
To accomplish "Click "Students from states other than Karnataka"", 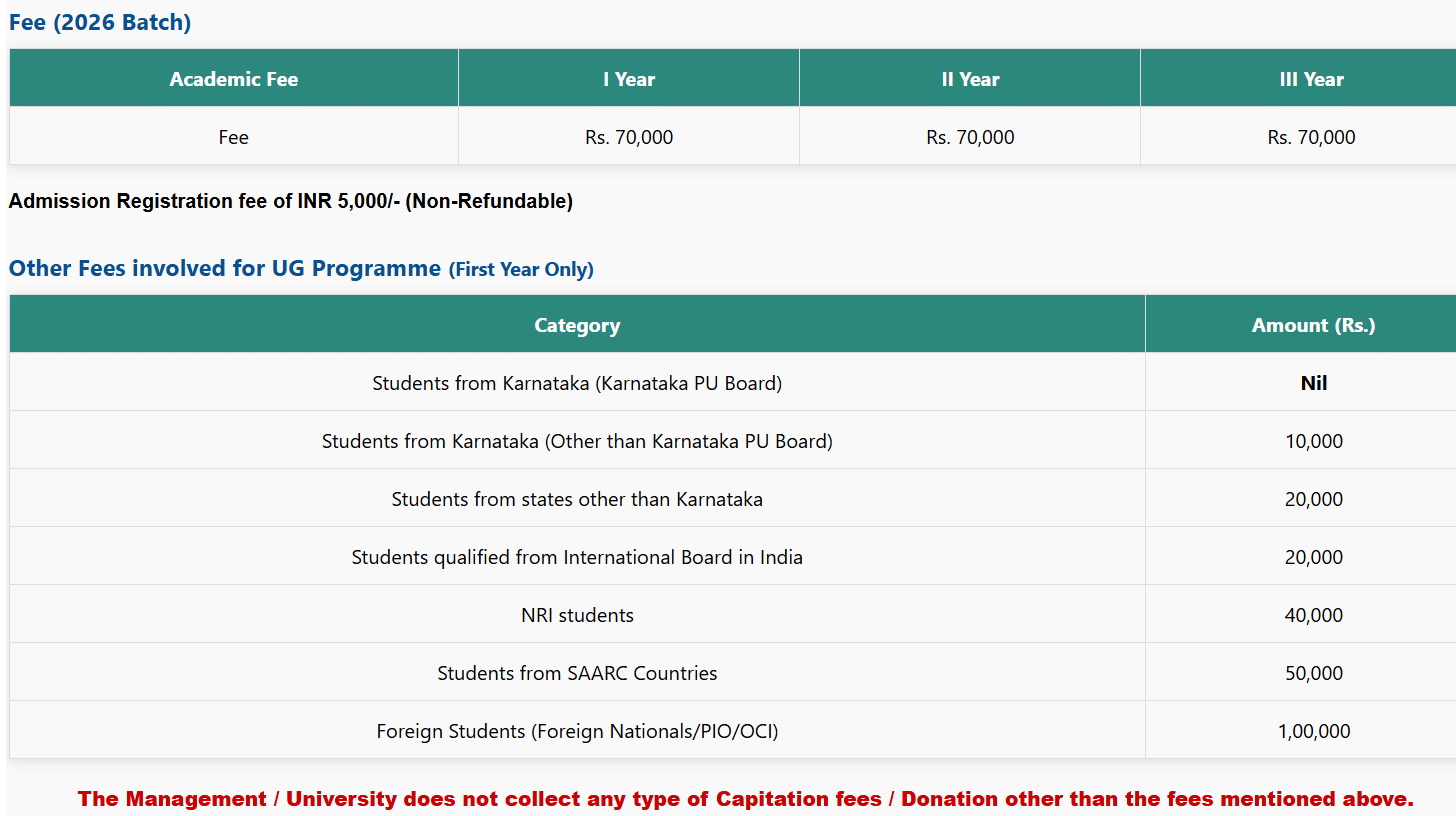I will (577, 499).
